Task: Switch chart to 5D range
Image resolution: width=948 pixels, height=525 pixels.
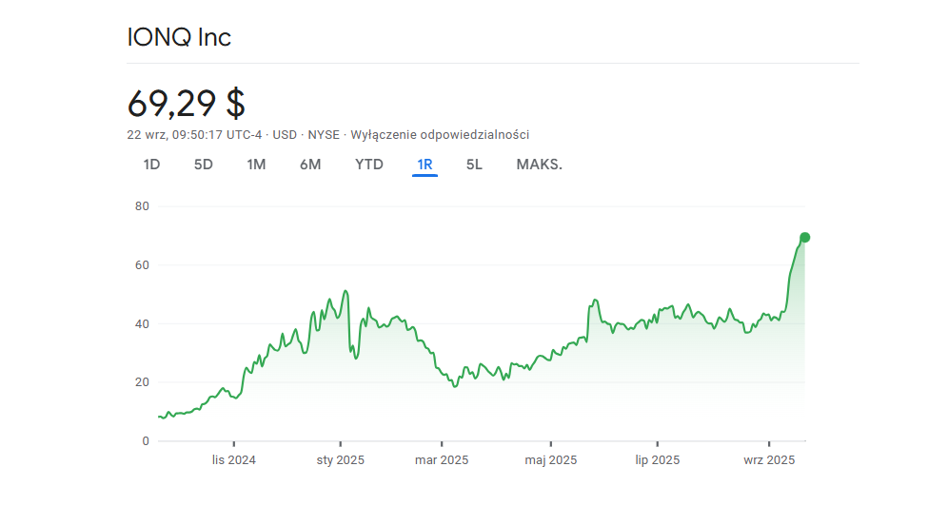Action: pyautogui.click(x=203, y=165)
